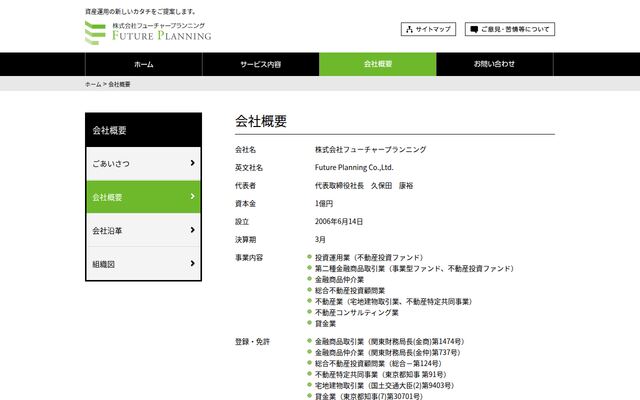Click the speech bubble icon in ご意見 button

point(474,29)
